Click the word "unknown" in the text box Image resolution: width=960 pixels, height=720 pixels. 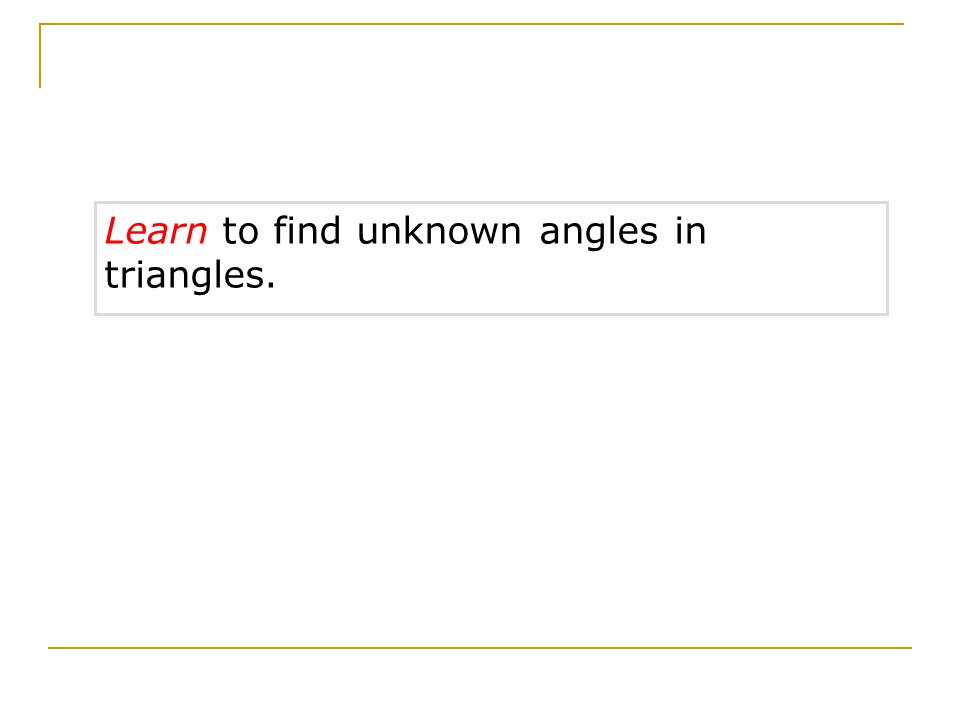439,231
